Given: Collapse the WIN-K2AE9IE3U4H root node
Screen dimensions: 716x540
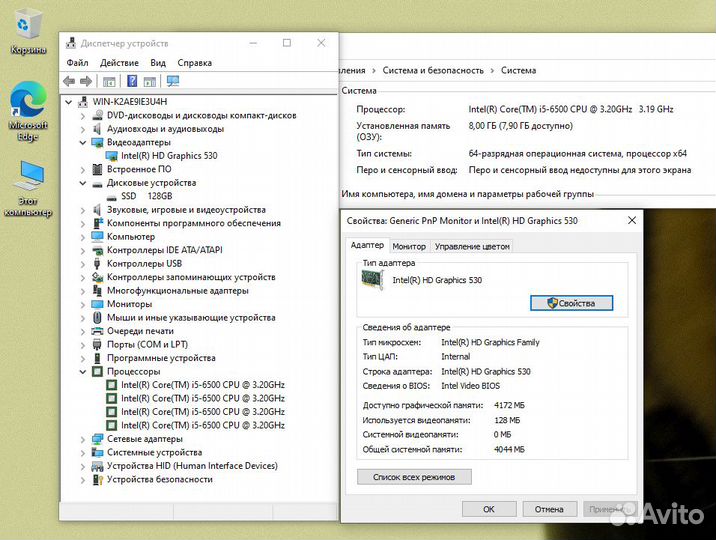Looking at the screenshot, I should [x=68, y=102].
